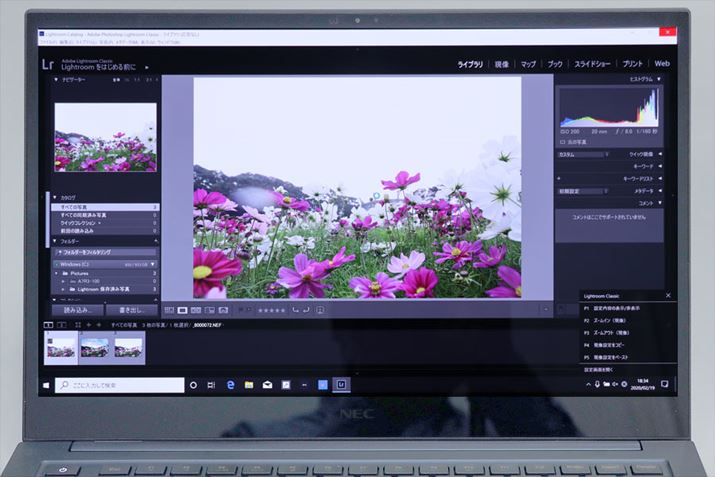The width and height of the screenshot is (715, 477).
Task: Open main window display icon above filmstrip
Action: [x=48, y=325]
